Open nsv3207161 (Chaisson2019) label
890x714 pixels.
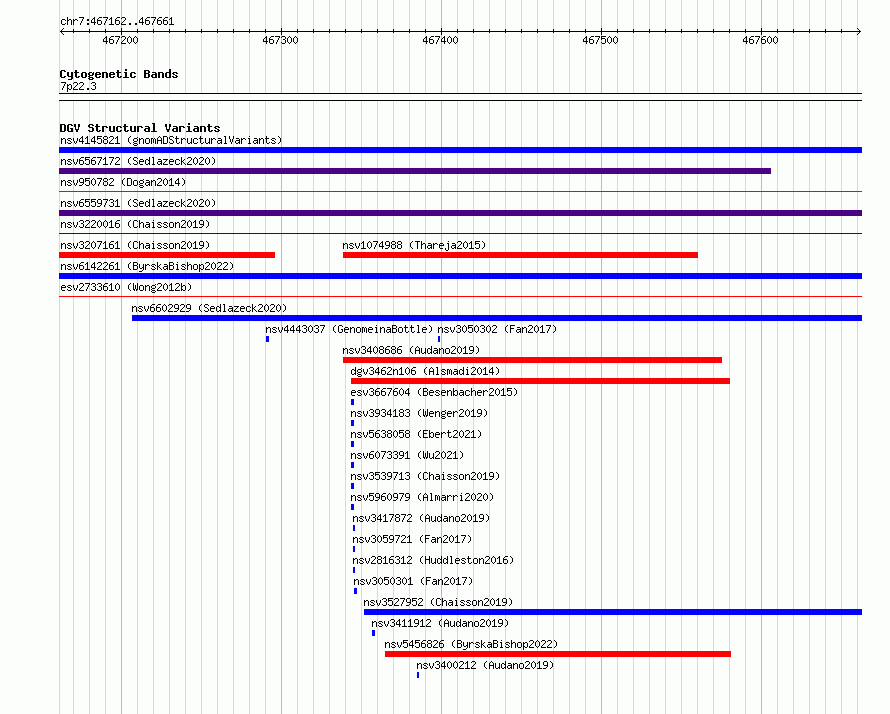pyautogui.click(x=135, y=245)
